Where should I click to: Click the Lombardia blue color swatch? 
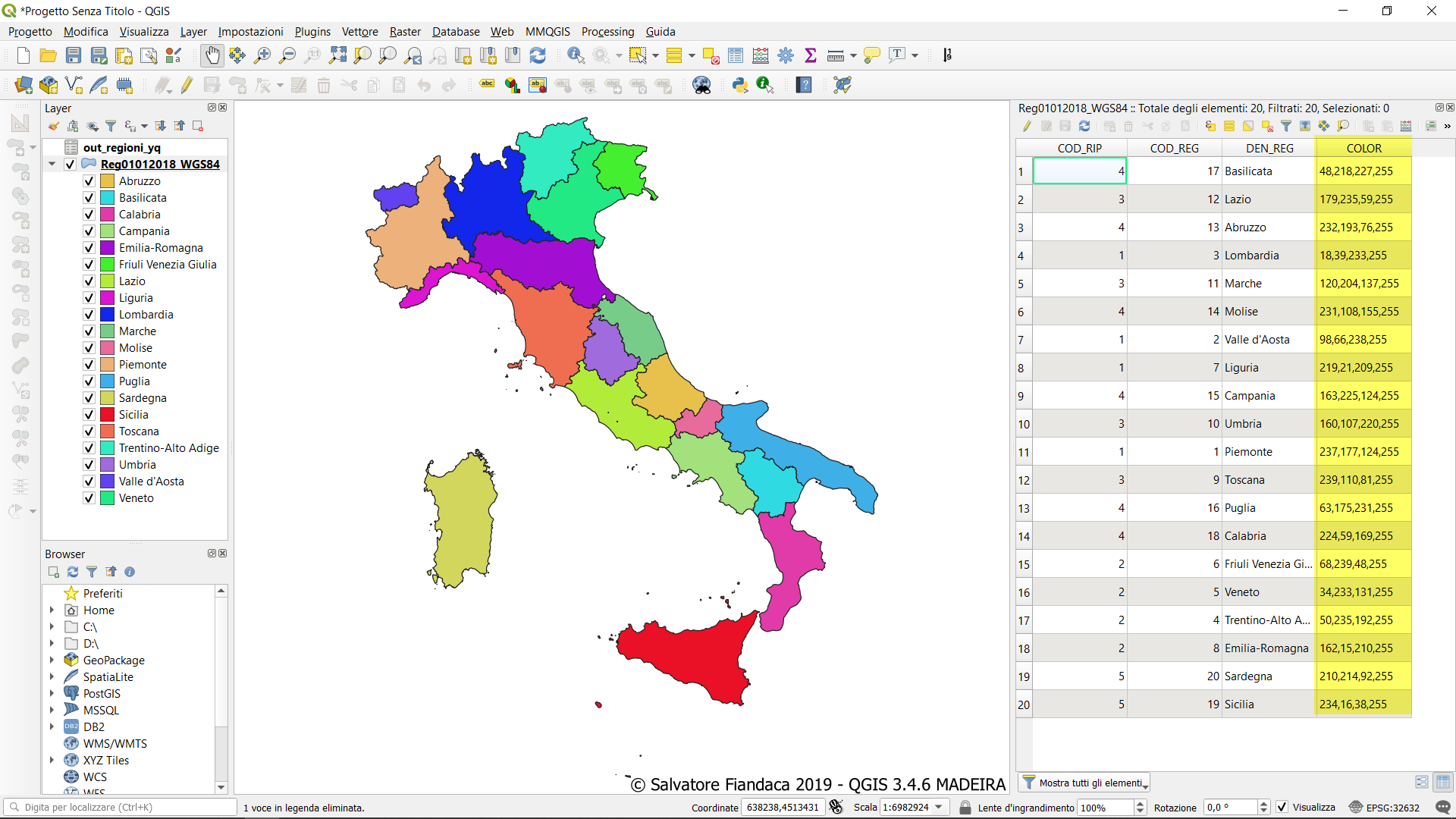(107, 315)
